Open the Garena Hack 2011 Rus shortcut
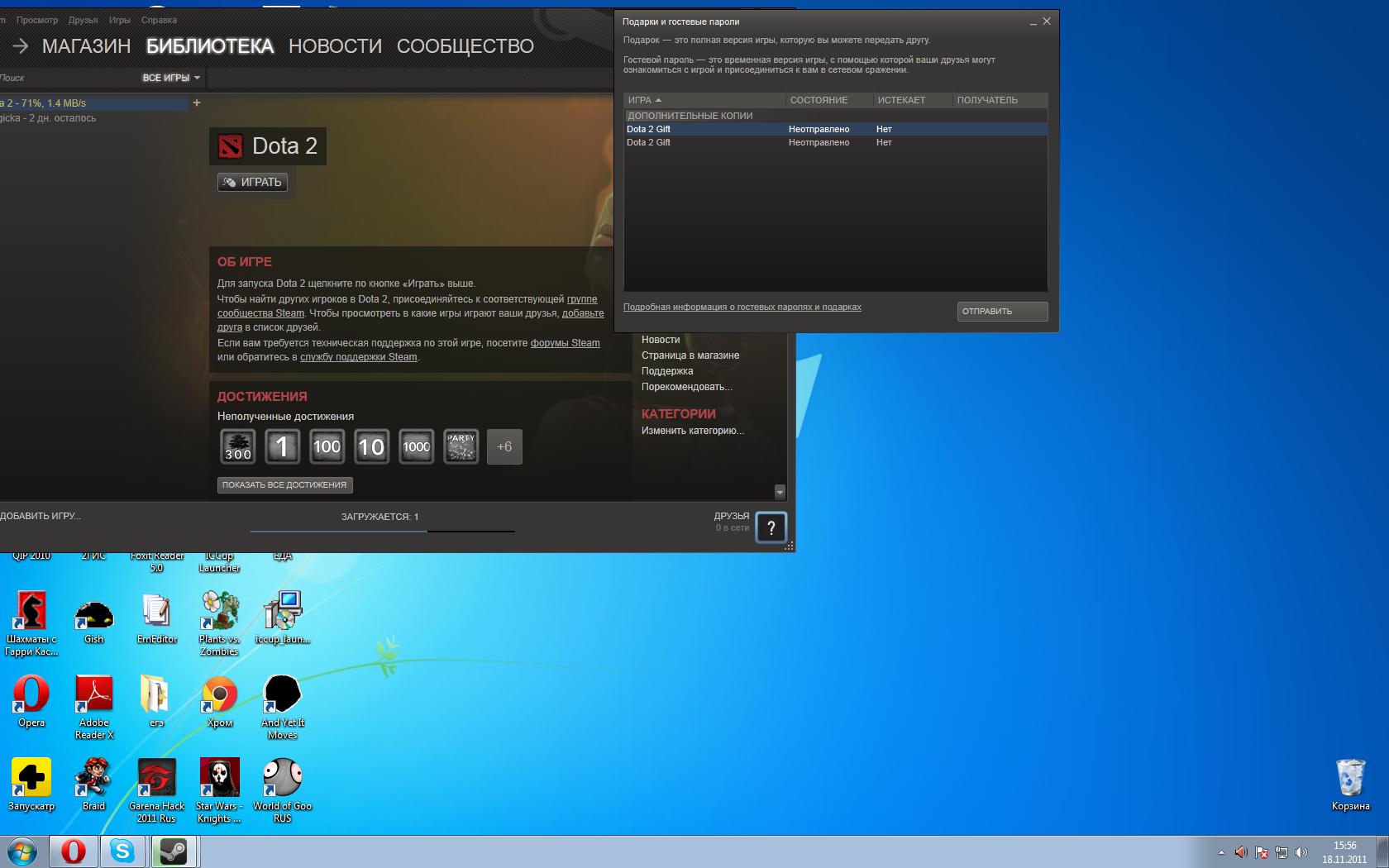 (157, 790)
